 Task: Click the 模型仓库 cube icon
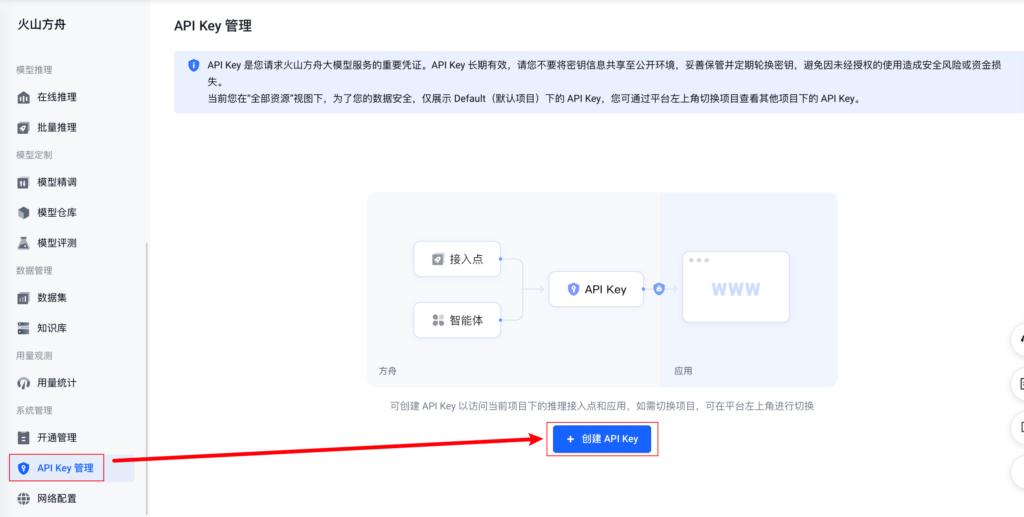pos(24,212)
